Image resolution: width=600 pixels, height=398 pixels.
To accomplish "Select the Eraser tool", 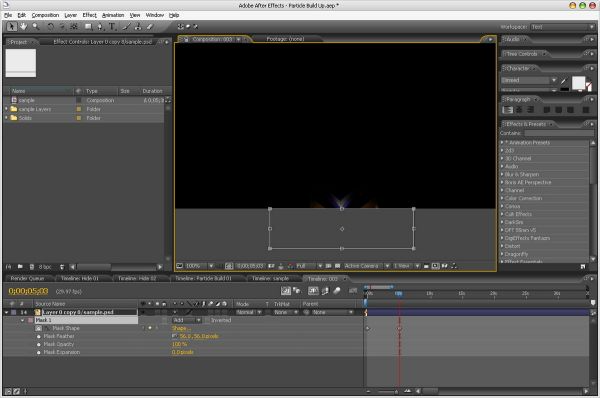I will (x=150, y=26).
